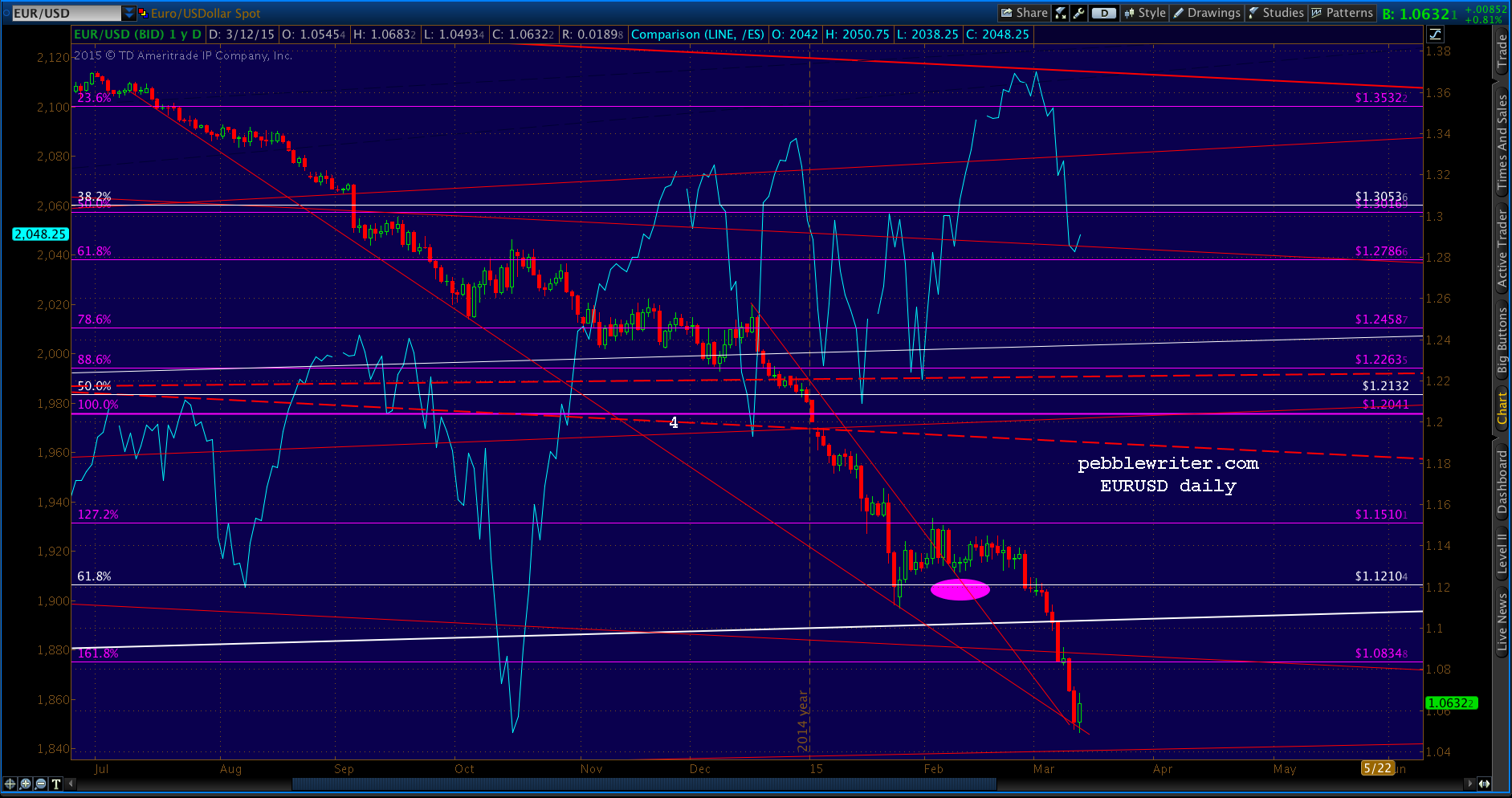This screenshot has height=798, width=1512.
Task: Click the magenta oval drawing on chart
Action: pyautogui.click(x=960, y=589)
